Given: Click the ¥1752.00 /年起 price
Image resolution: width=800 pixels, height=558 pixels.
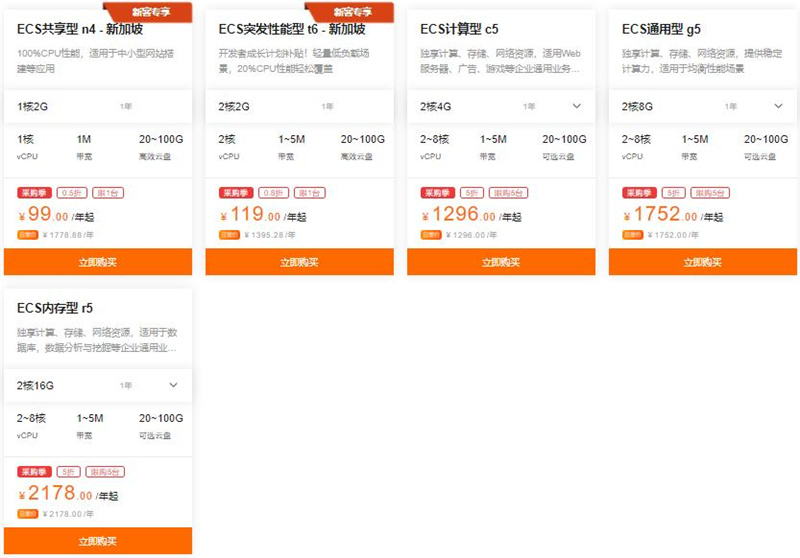Looking at the screenshot, I should (672, 214).
